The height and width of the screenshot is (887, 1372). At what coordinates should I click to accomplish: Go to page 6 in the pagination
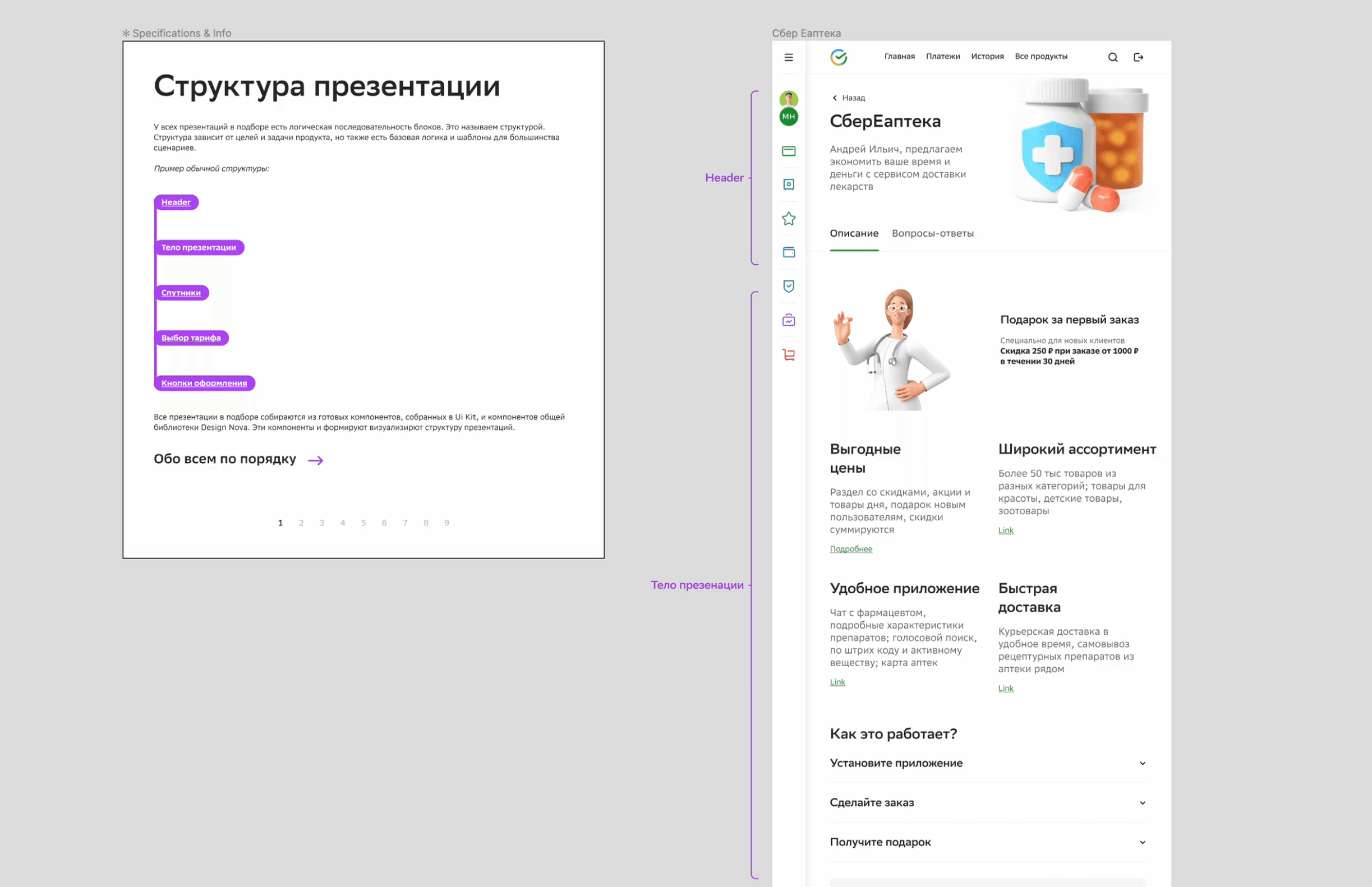(384, 523)
